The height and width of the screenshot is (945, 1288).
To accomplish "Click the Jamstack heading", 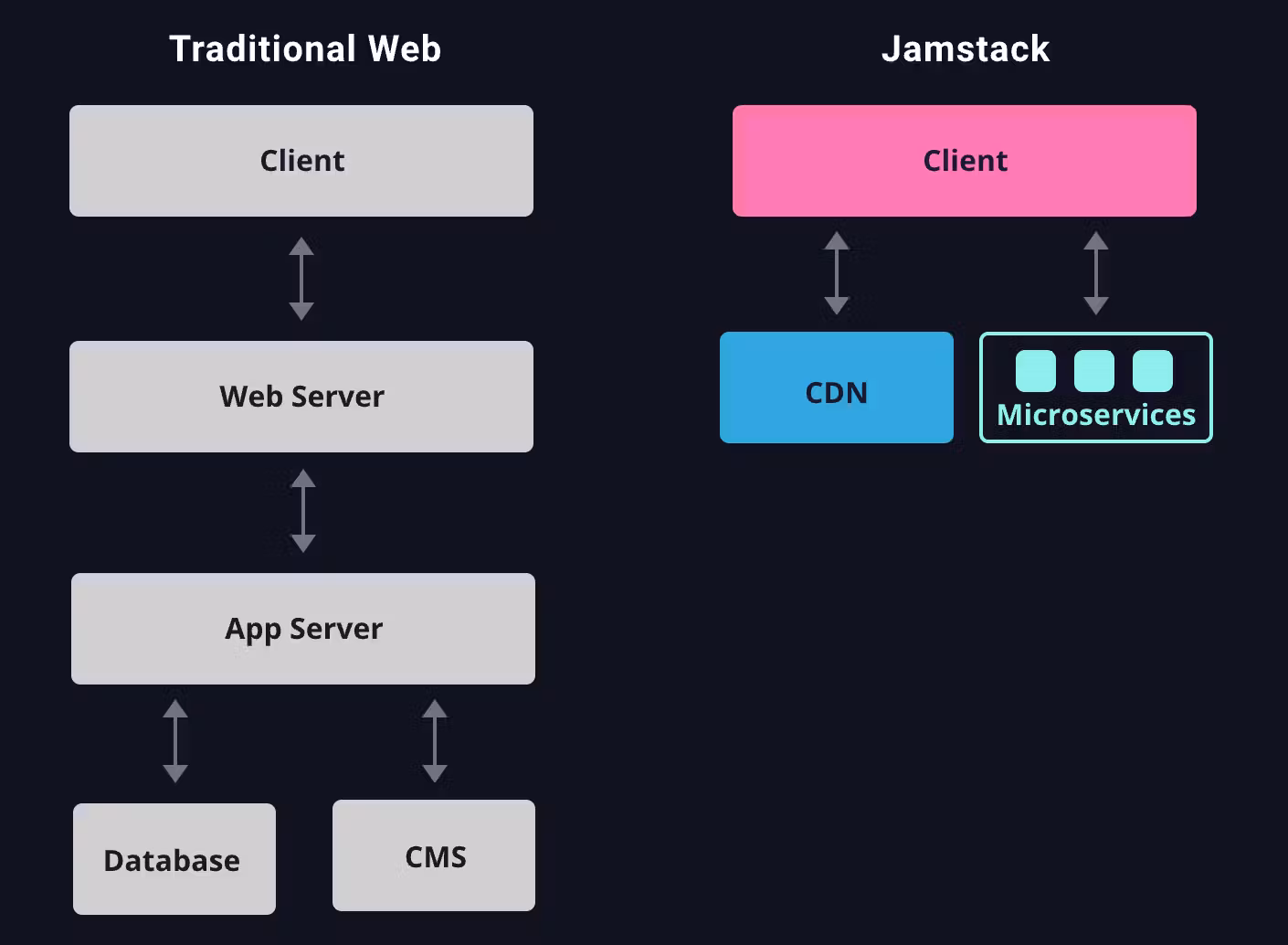I will [966, 48].
